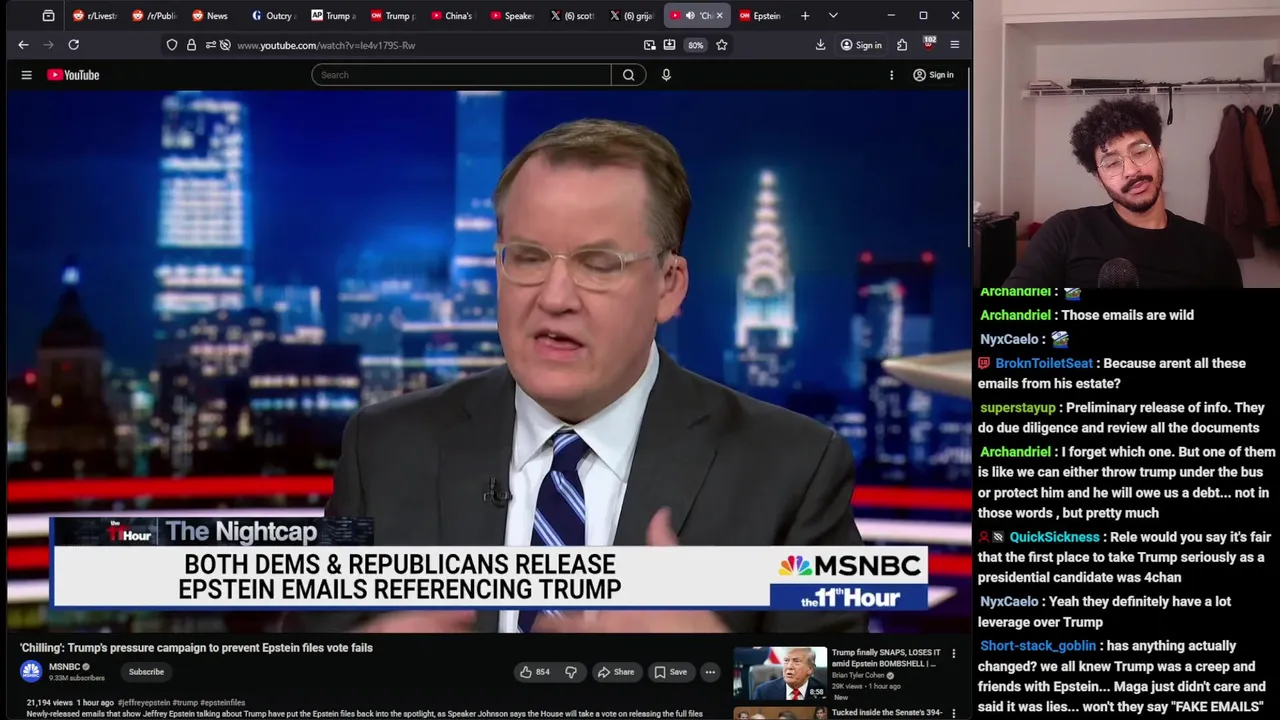Viewport: 1280px width, 720px height.
Task: Click the YouTube search magnifier button
Action: (629, 75)
